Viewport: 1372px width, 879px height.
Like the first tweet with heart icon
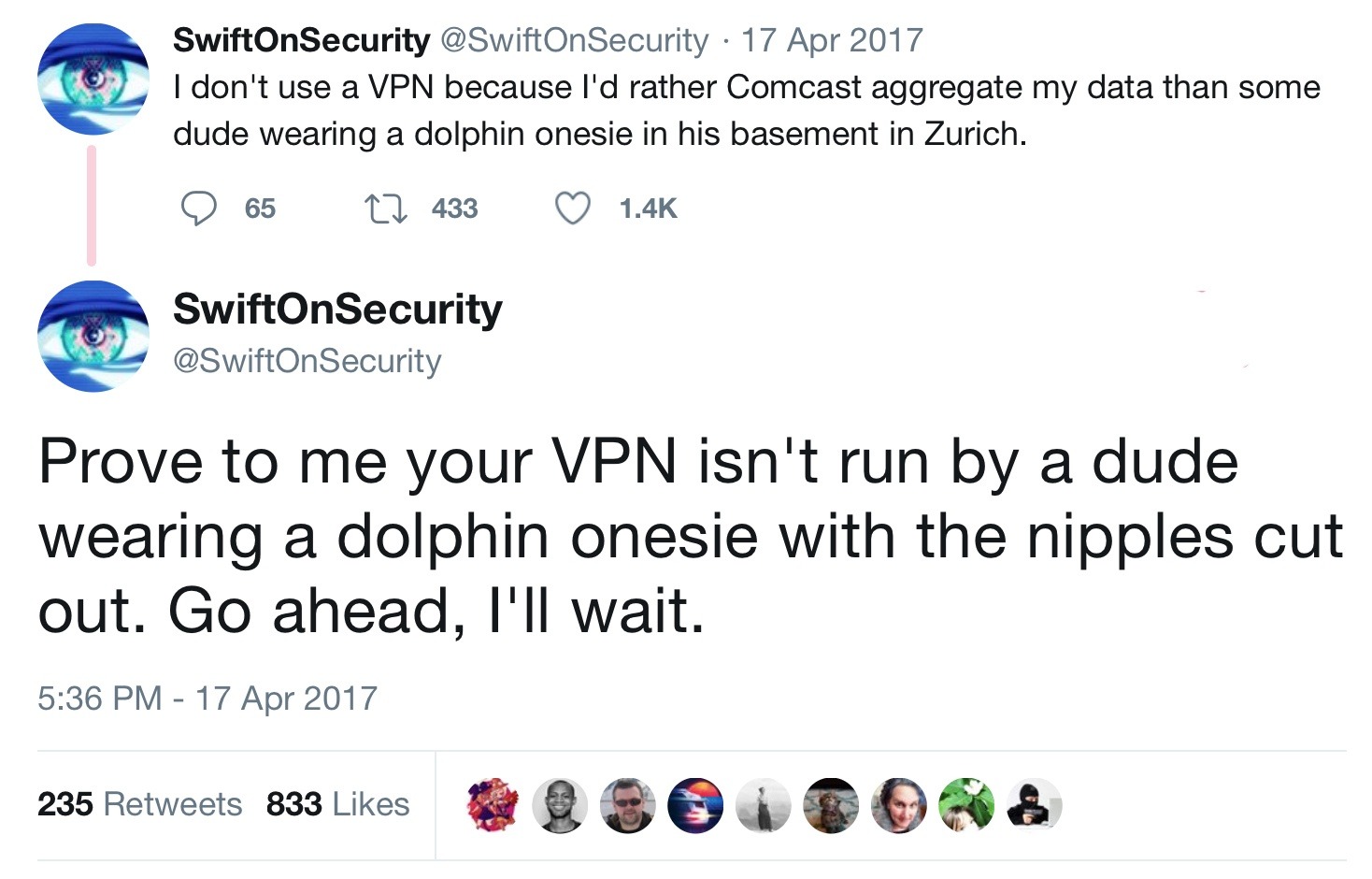point(573,209)
